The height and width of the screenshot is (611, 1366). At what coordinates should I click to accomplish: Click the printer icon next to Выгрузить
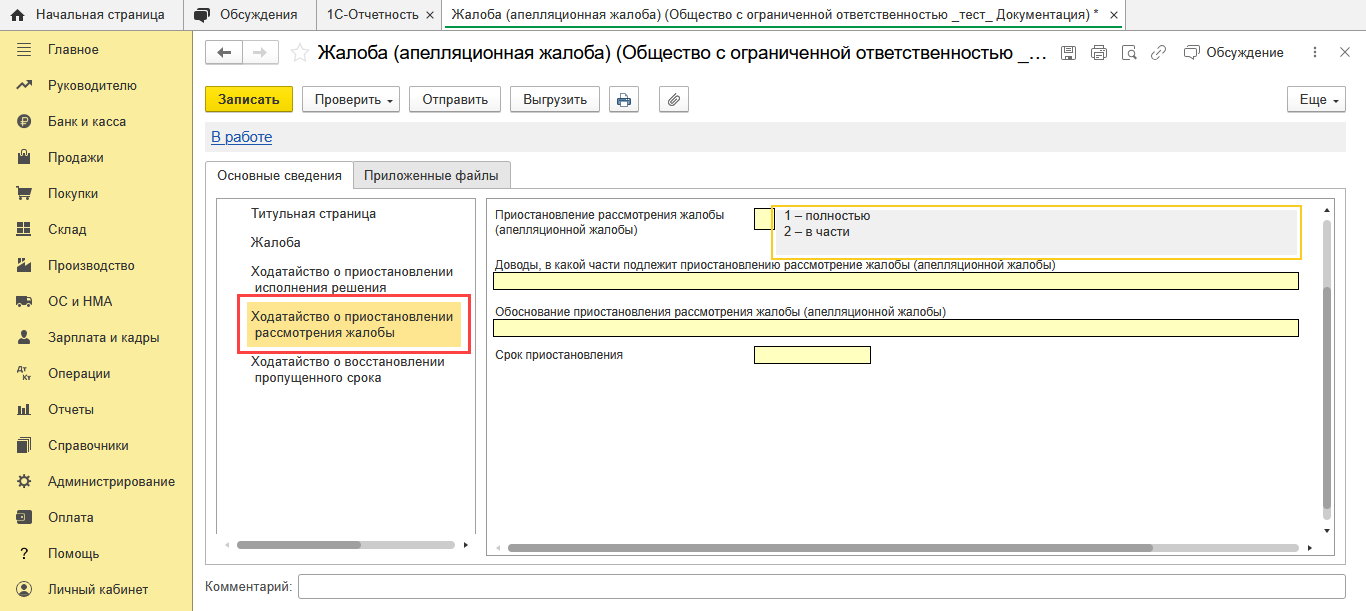(624, 100)
